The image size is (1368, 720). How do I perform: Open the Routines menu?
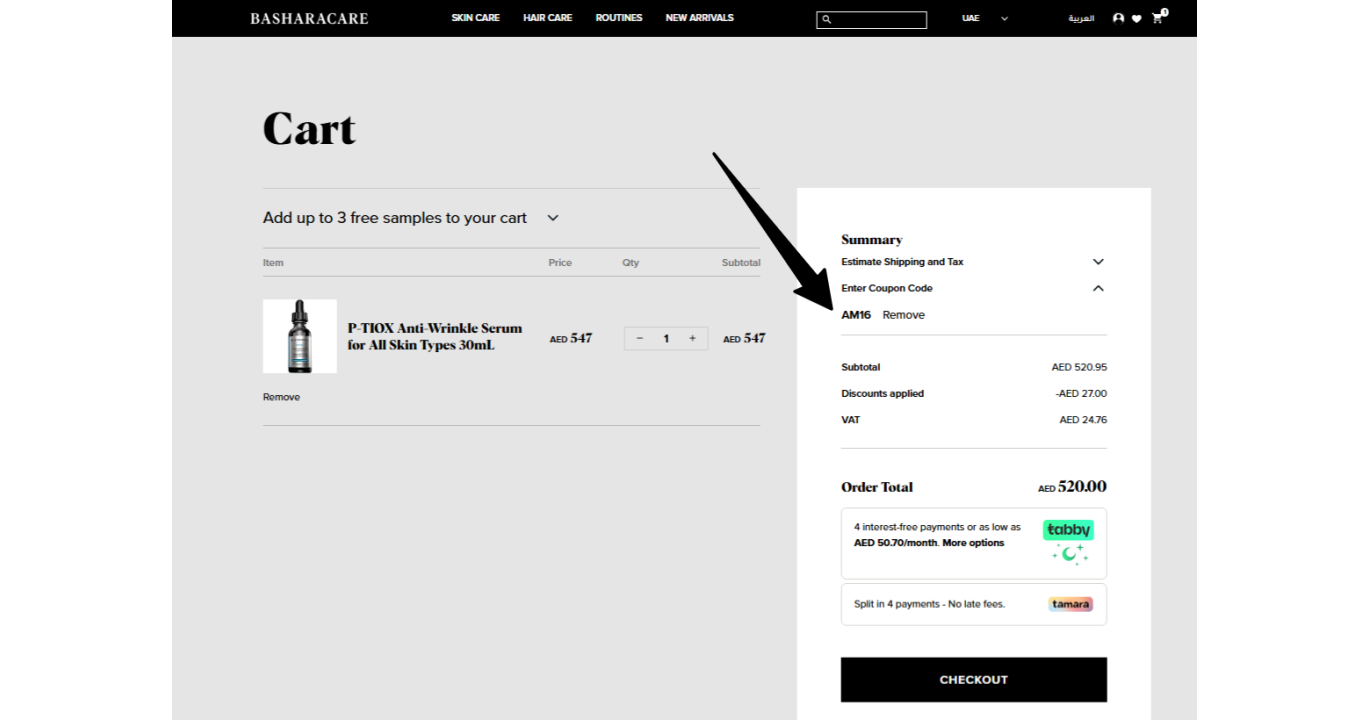coord(619,18)
